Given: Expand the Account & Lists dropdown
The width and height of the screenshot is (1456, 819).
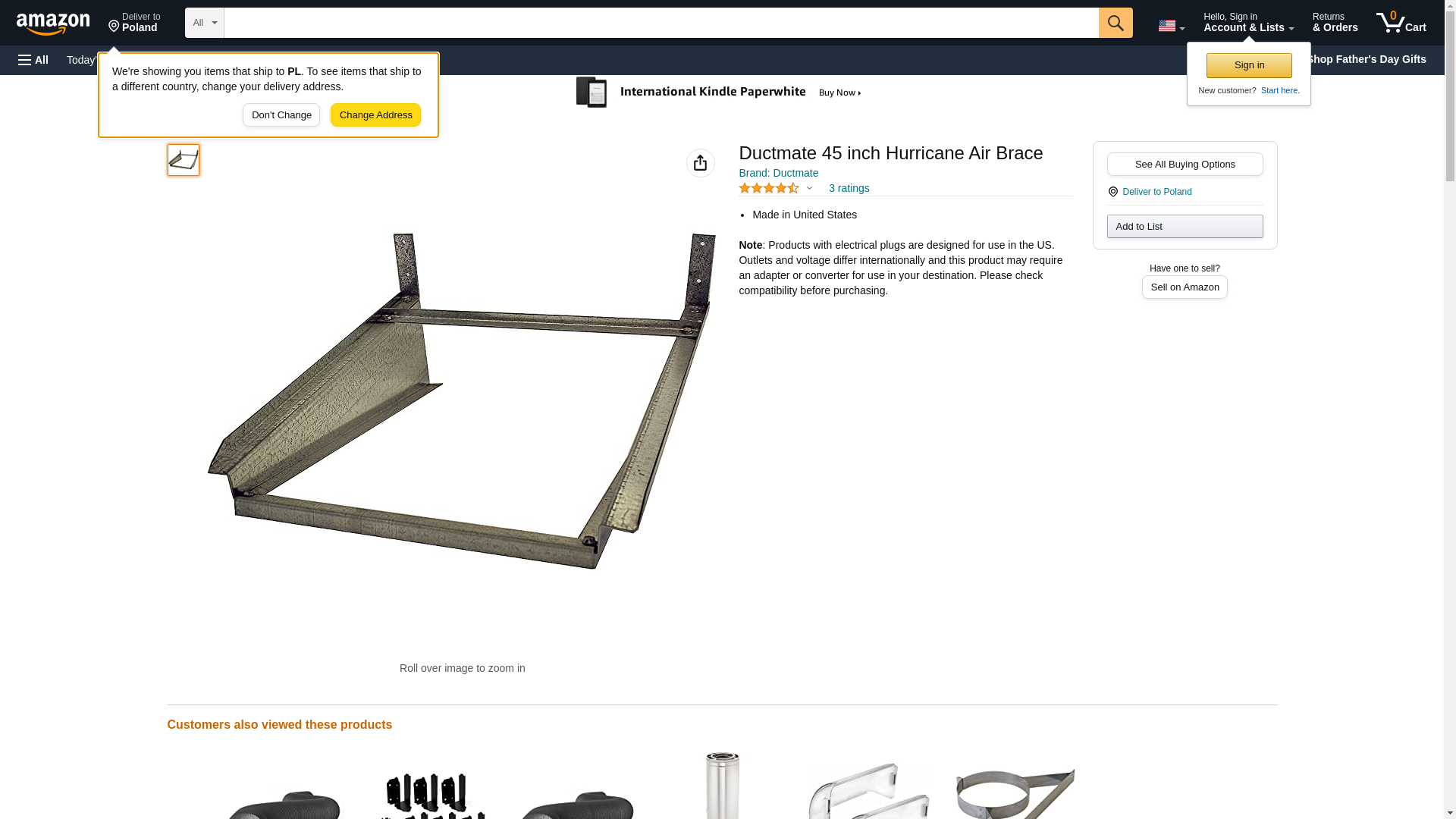Looking at the screenshot, I should (1248, 22).
